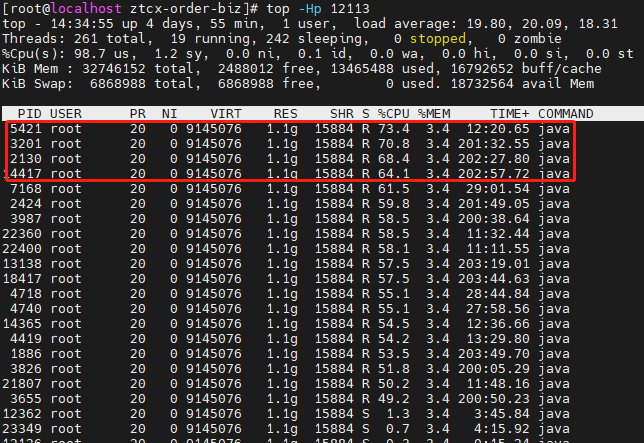Click the '0 zombie' count
Screen dimensions: 644x443
pyautogui.click(x=529, y=39)
